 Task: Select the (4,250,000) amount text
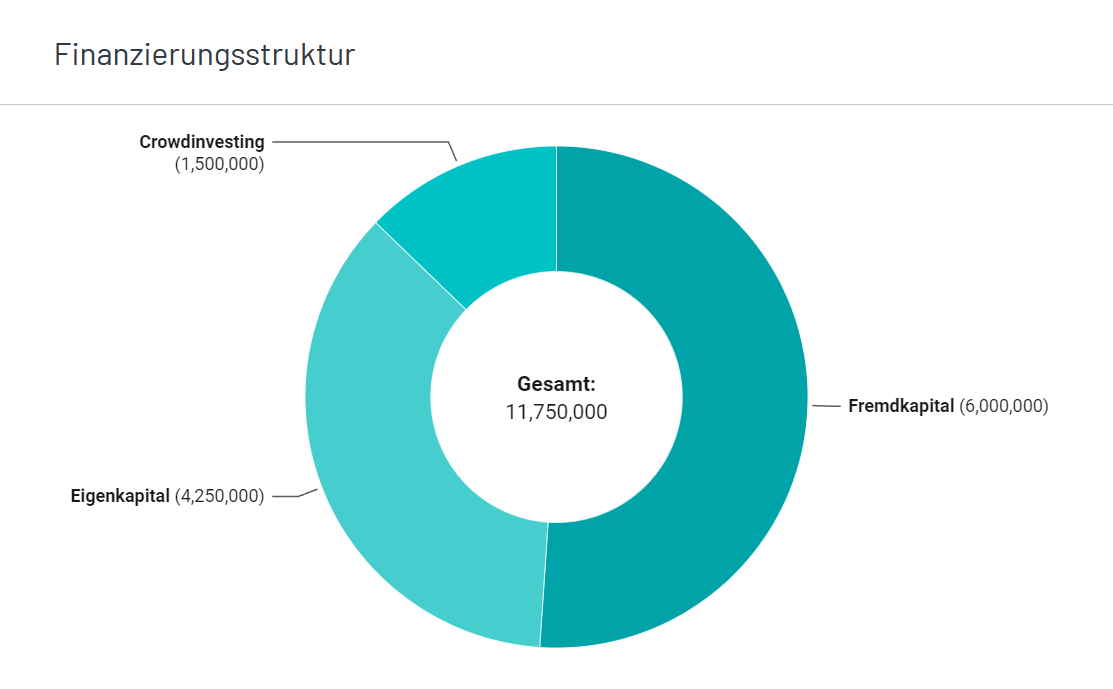tap(220, 495)
